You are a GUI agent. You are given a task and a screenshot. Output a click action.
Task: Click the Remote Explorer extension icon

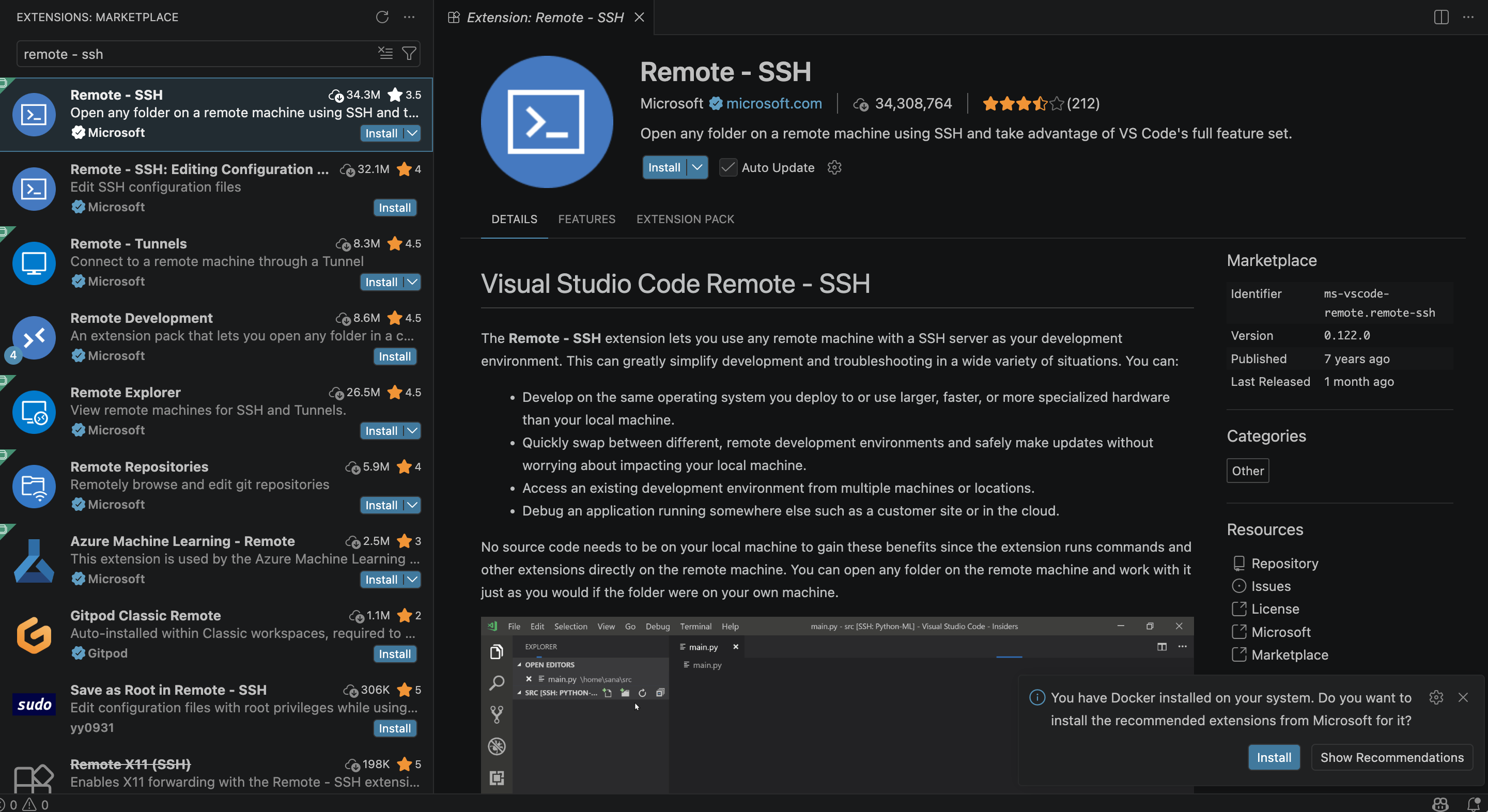click(34, 412)
